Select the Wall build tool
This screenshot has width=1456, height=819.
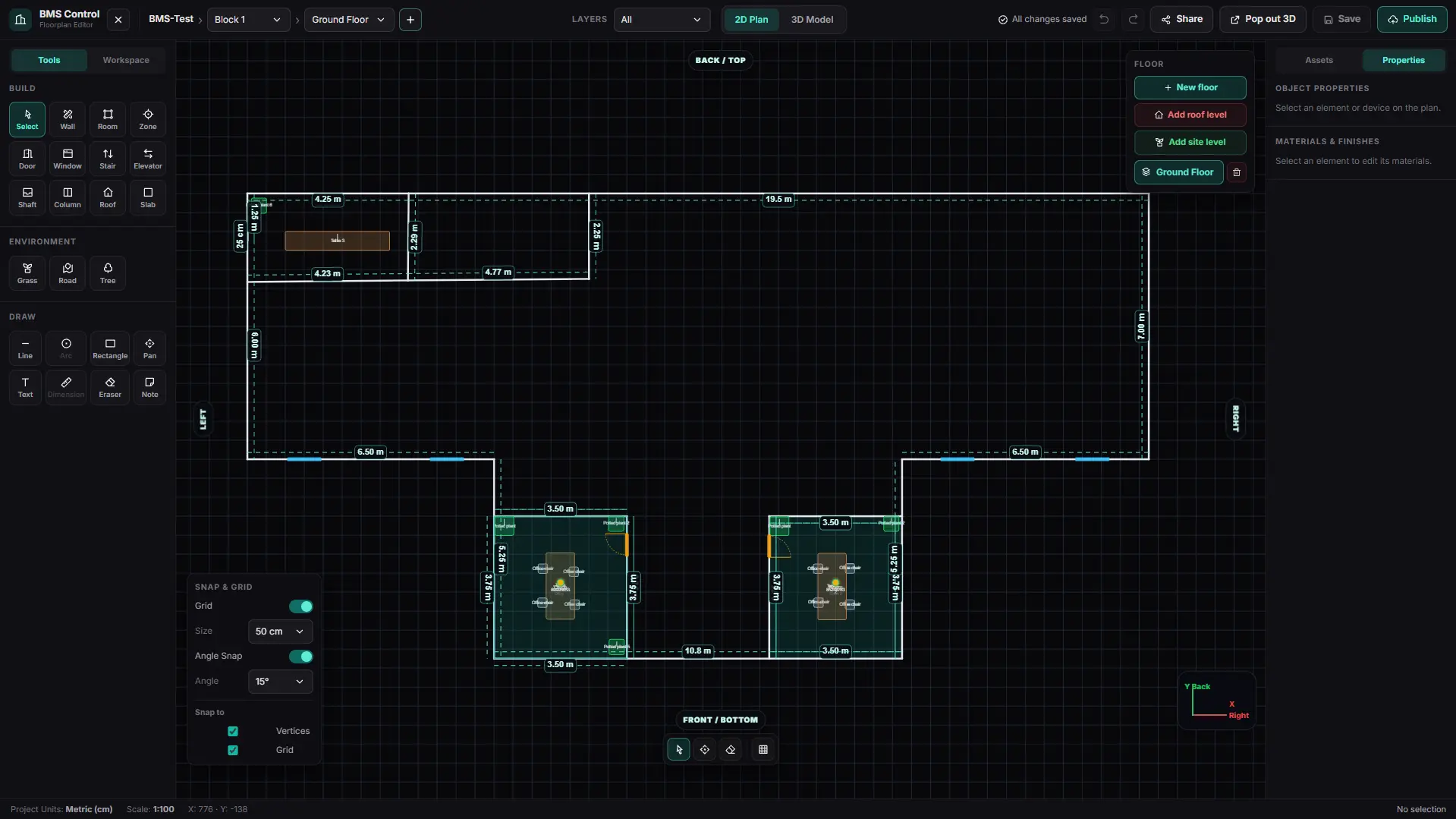[68, 119]
